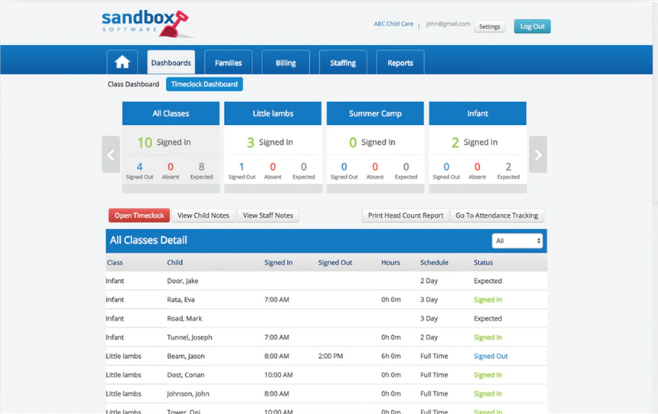Switch to the Billing tab

point(286,62)
